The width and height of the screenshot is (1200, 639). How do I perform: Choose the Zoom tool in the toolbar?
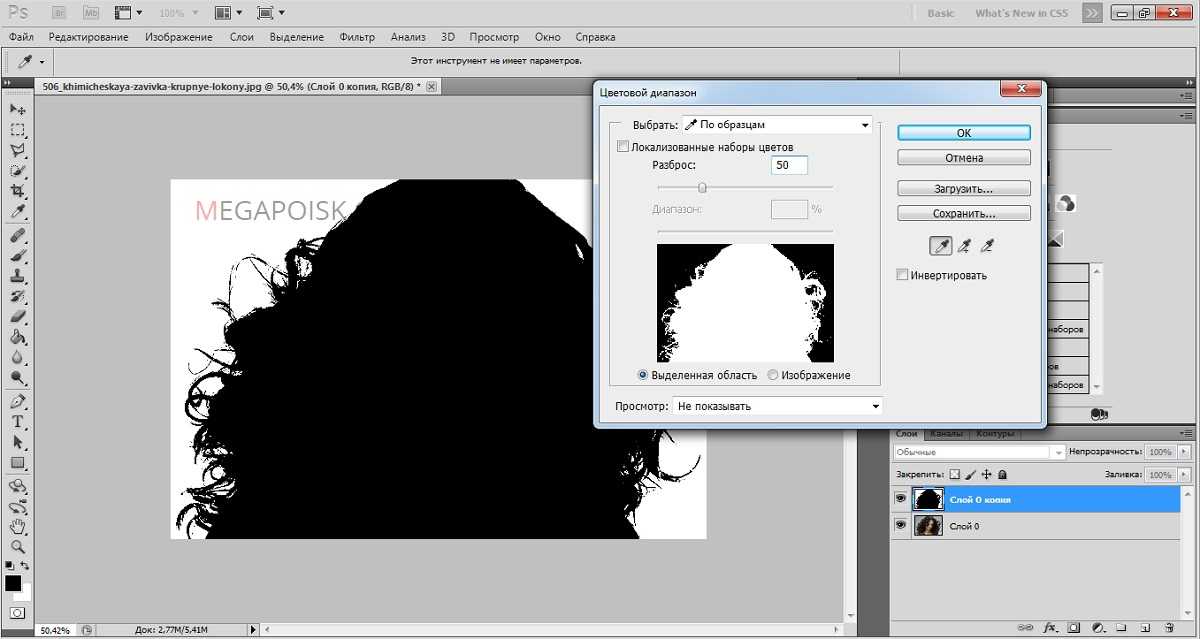click(x=17, y=547)
